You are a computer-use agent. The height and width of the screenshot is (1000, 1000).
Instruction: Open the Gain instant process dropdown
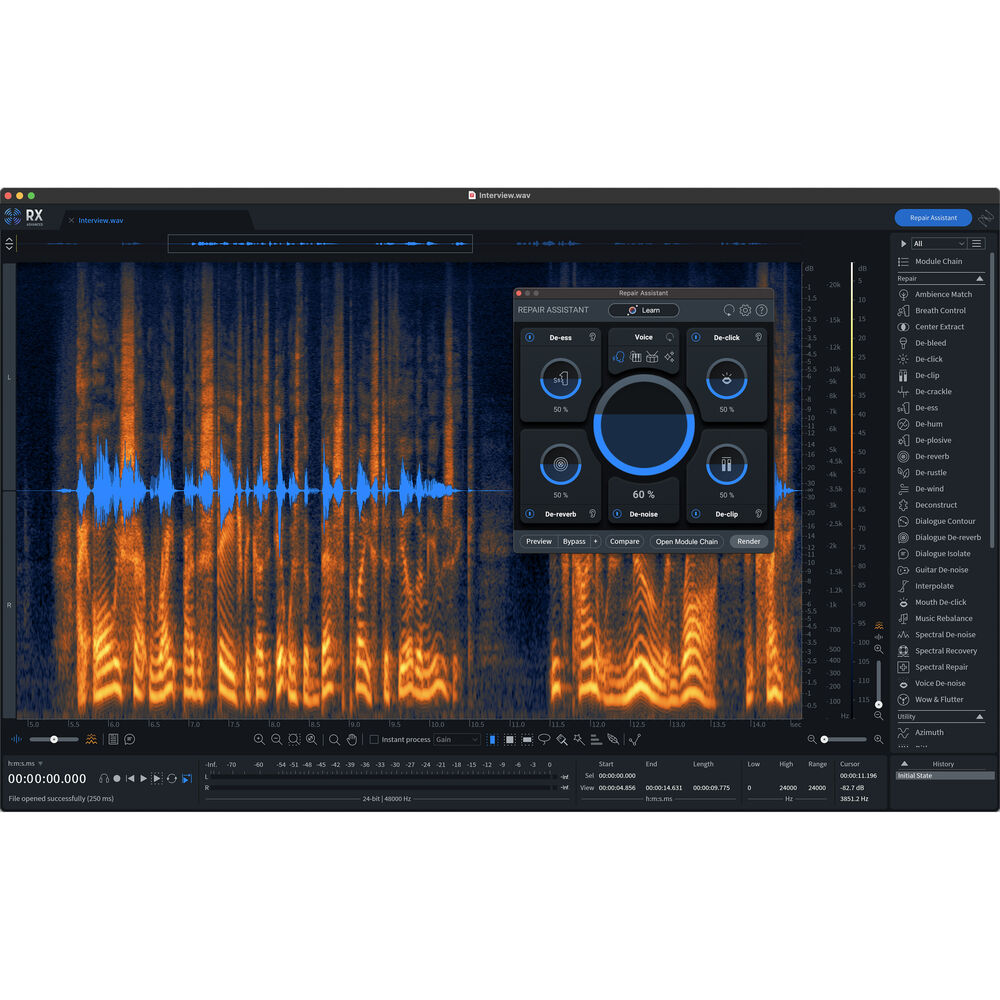[x=457, y=740]
